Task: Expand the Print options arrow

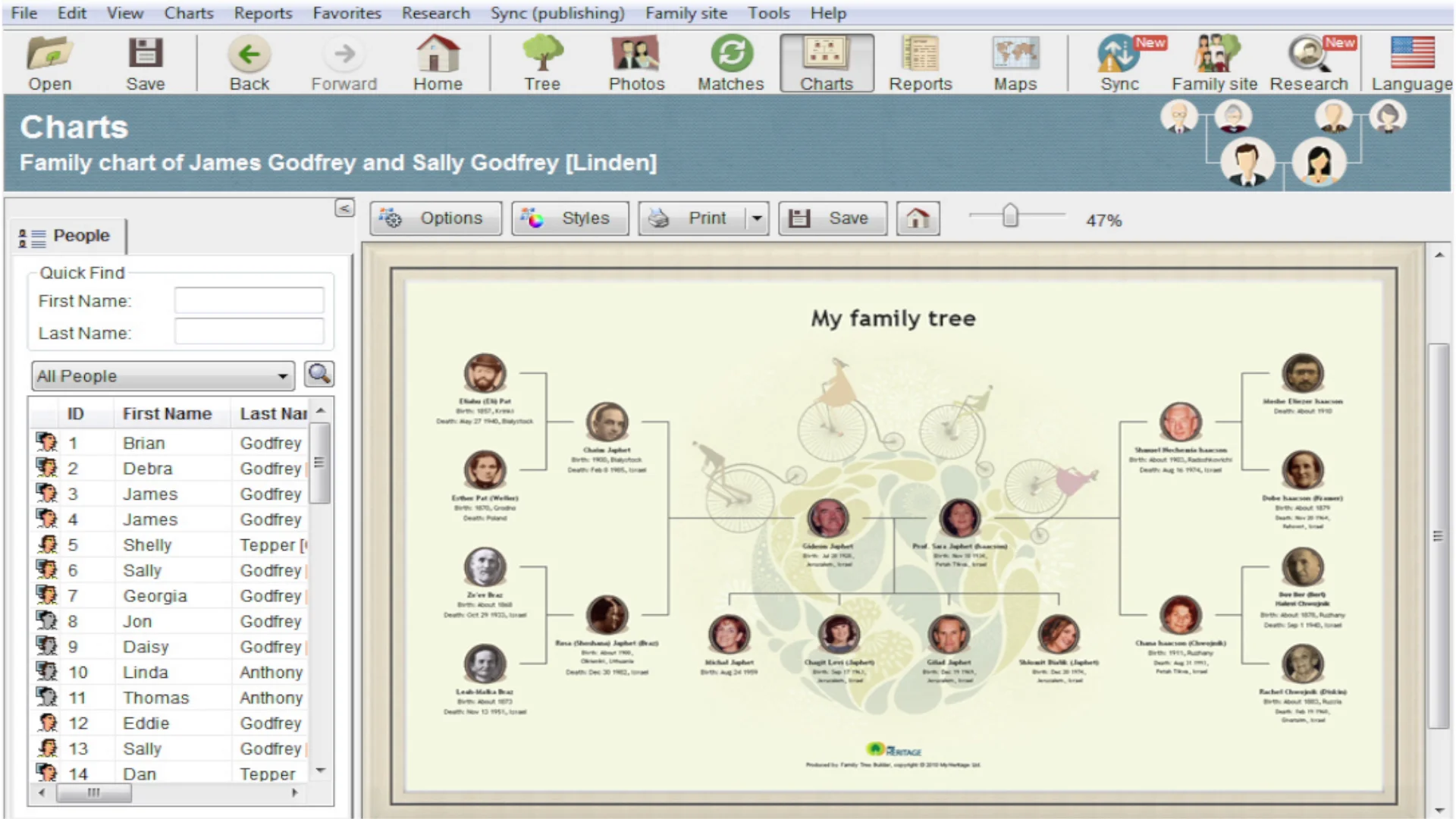Action: tap(757, 218)
